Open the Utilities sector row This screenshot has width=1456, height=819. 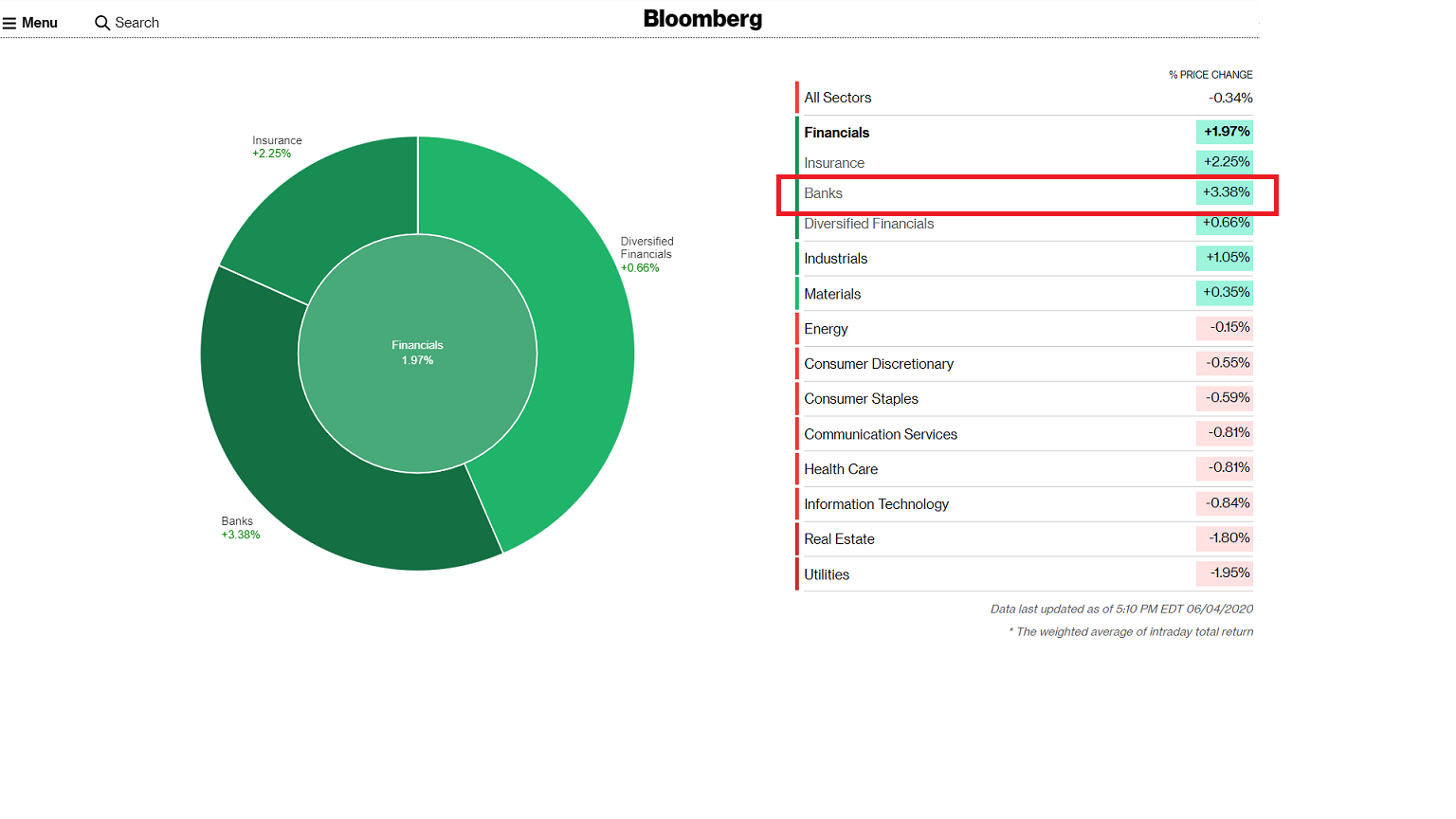click(x=1024, y=574)
